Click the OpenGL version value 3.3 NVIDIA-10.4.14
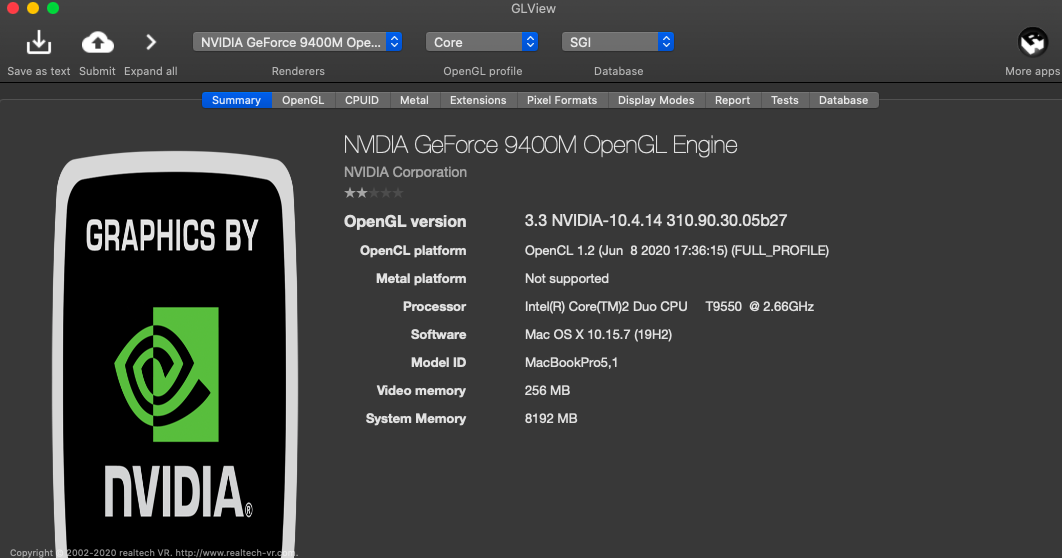The image size is (1062, 558). (x=656, y=221)
